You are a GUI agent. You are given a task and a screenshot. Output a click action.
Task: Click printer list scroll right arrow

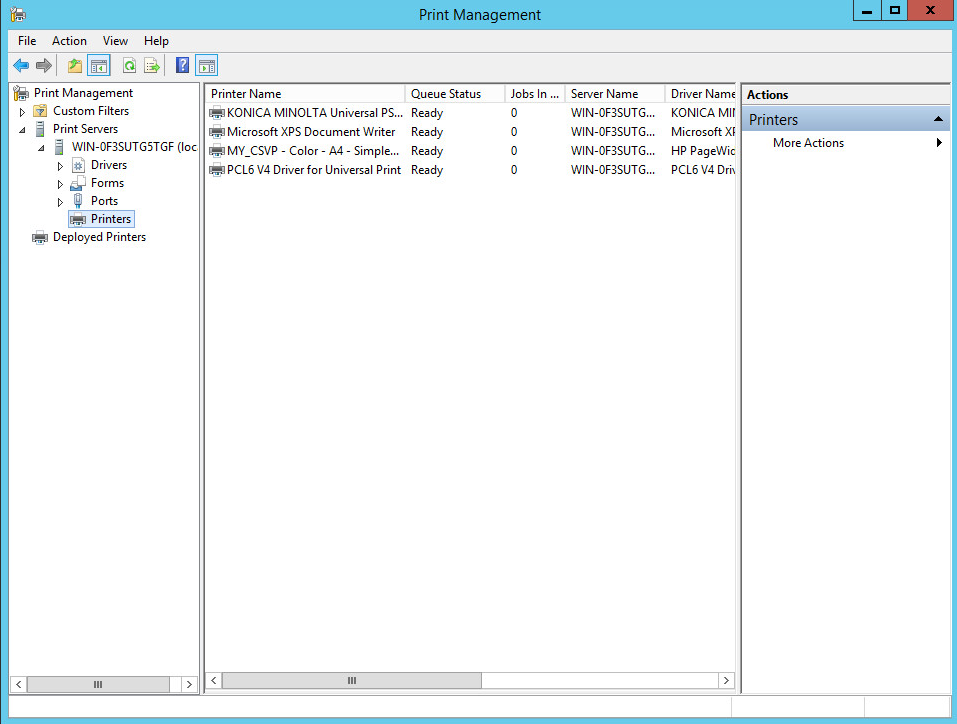coord(726,680)
